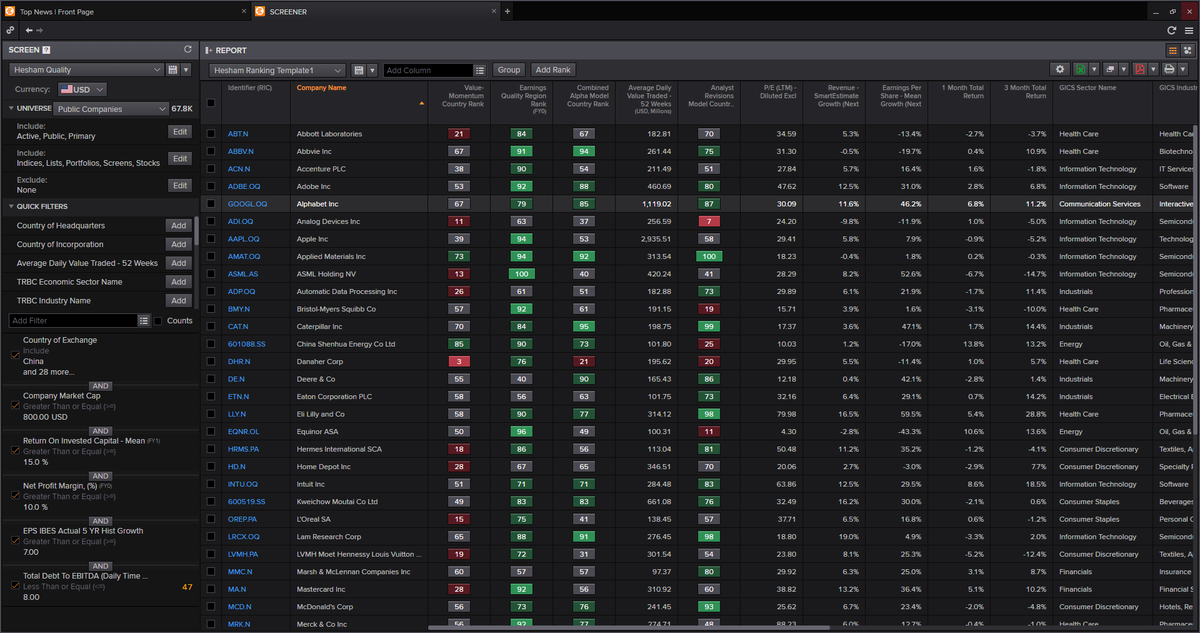Disable the Net Profit Margin filter
The width and height of the screenshot is (1200, 633).
[14, 497]
